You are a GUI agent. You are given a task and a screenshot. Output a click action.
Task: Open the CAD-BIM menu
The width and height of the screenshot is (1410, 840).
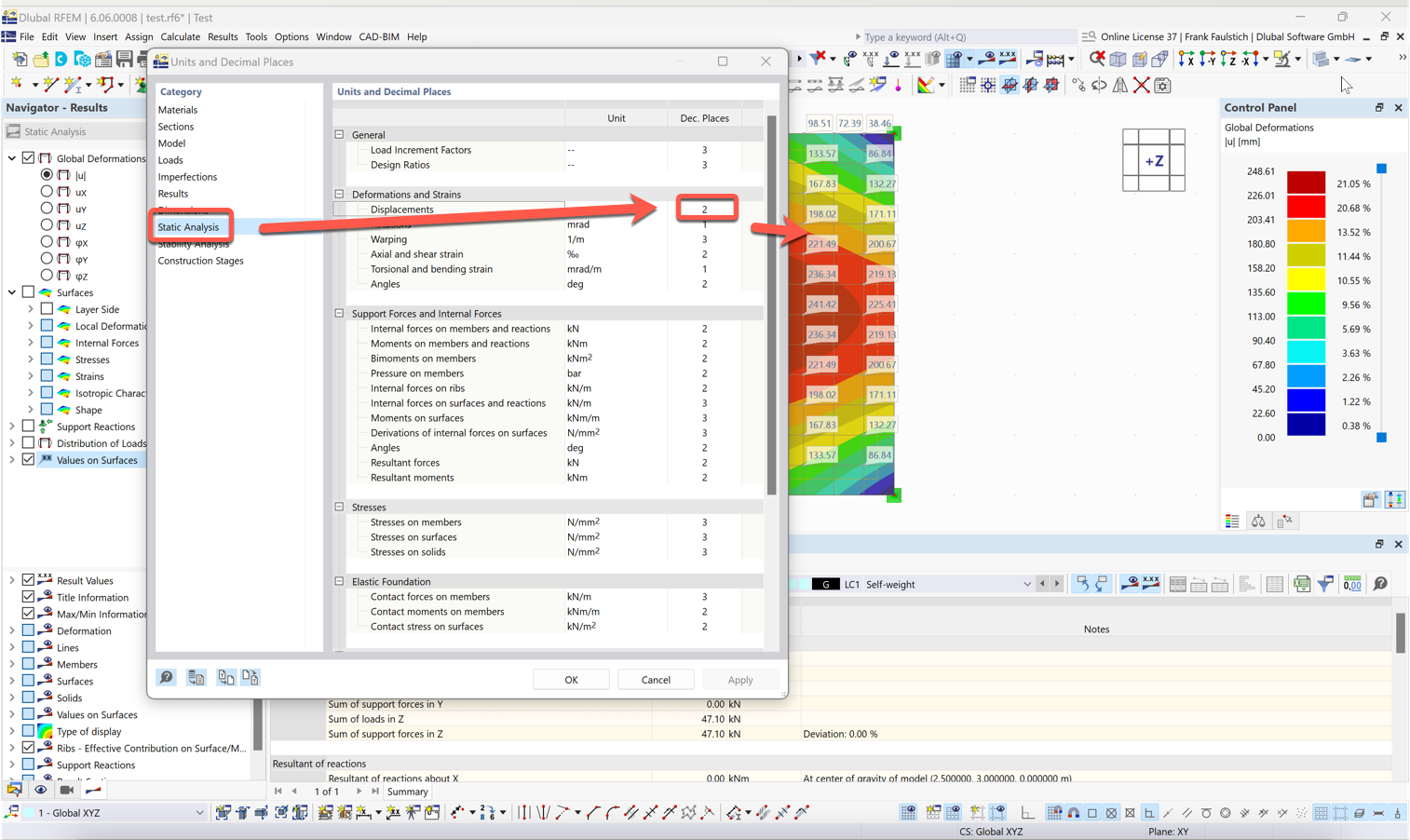[x=379, y=37]
